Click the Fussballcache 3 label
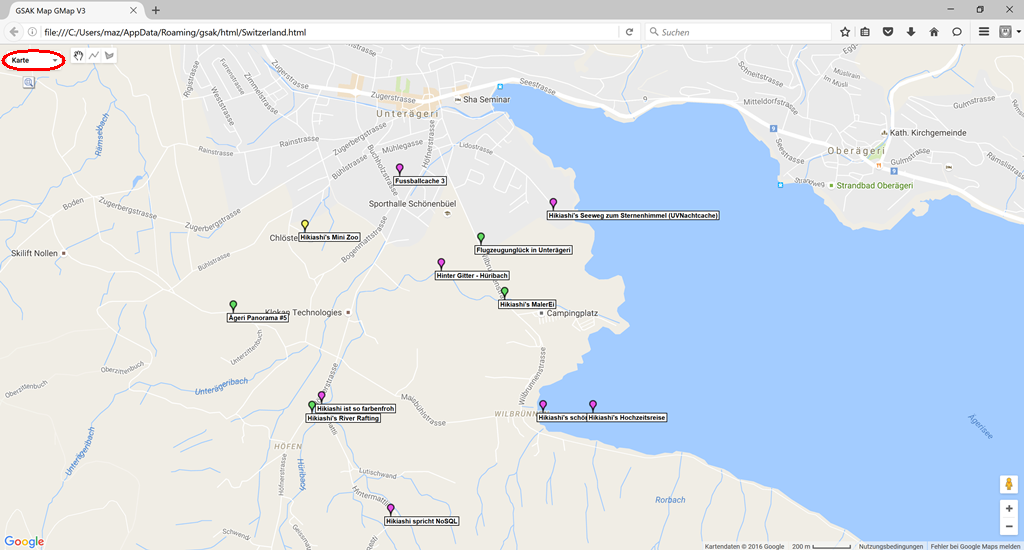 [x=420, y=181]
